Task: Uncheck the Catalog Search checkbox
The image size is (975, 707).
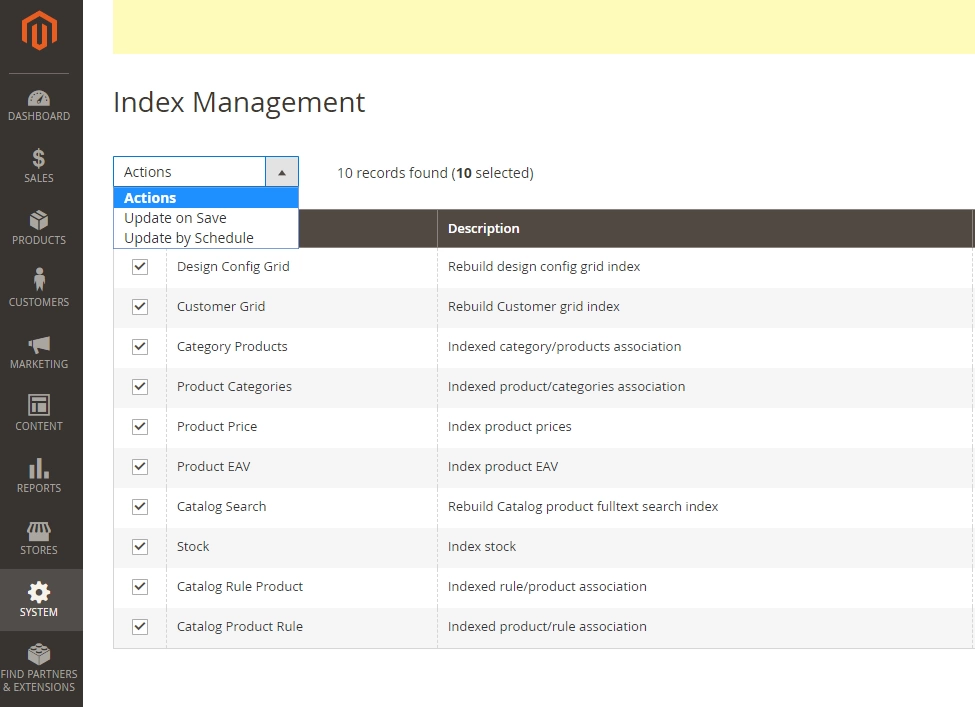Action: [x=140, y=507]
